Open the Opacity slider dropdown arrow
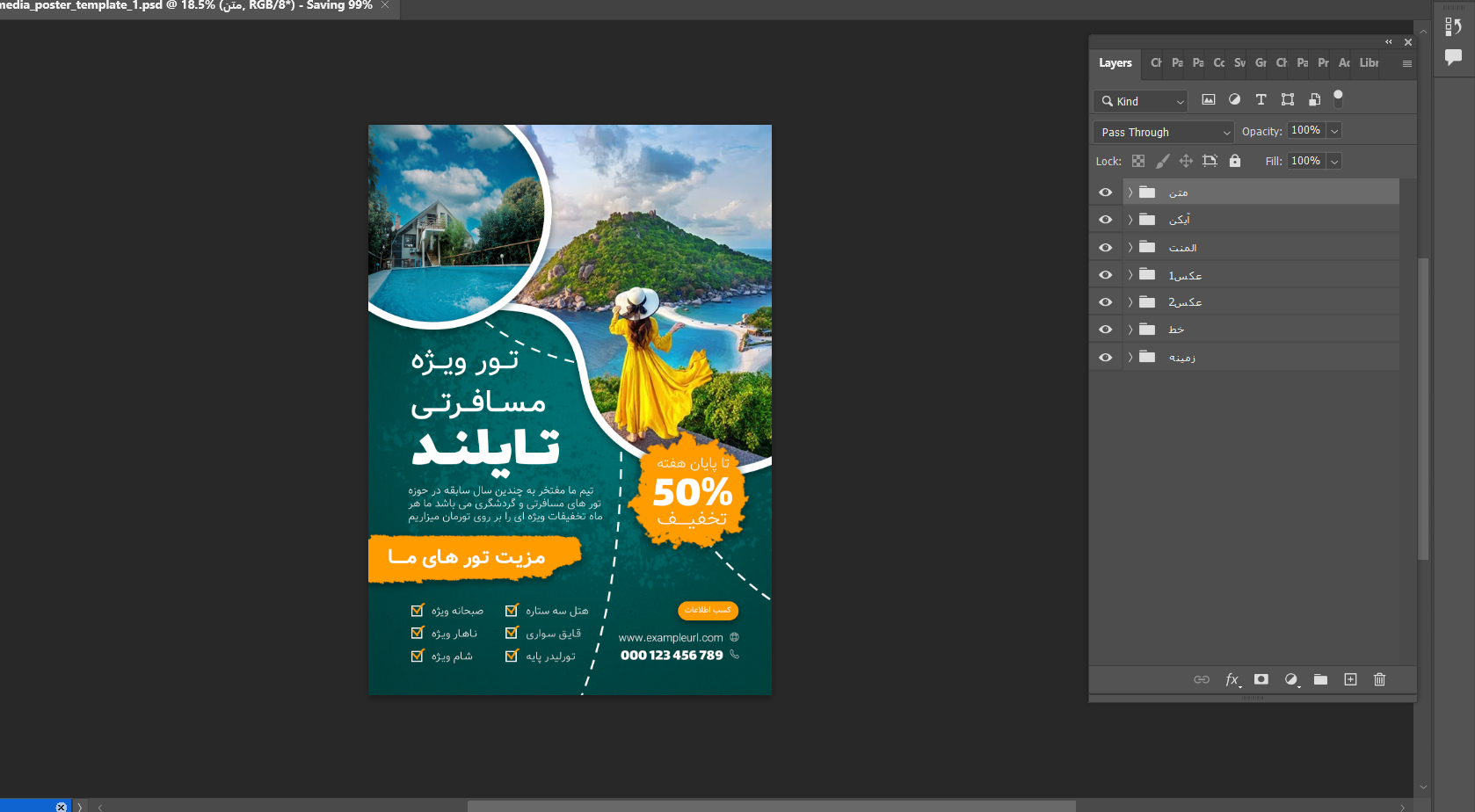The width and height of the screenshot is (1475, 812). (1334, 131)
